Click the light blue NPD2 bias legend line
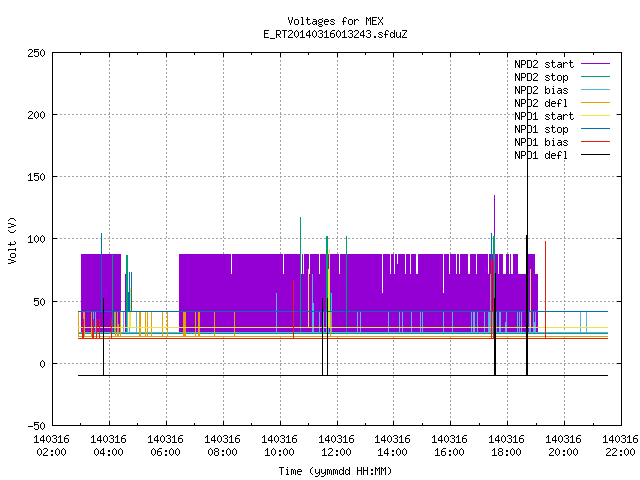The height and width of the screenshot is (480, 640). coord(595,90)
